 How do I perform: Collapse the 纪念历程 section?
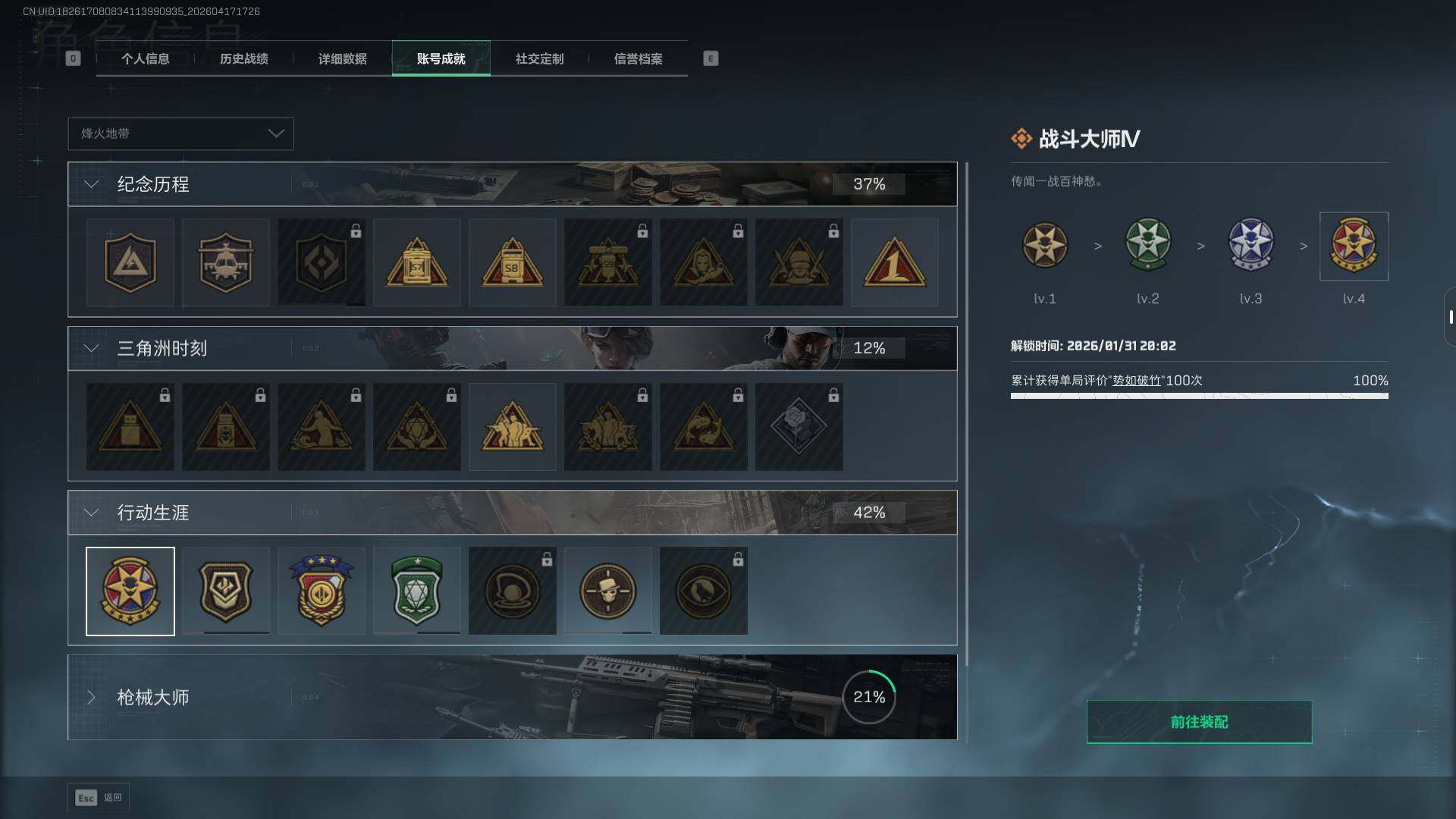91,184
